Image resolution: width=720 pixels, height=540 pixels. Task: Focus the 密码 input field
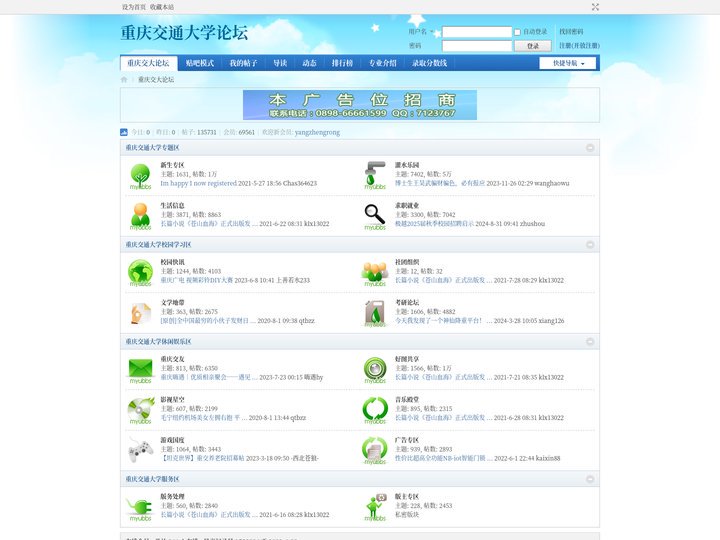tap(477, 46)
